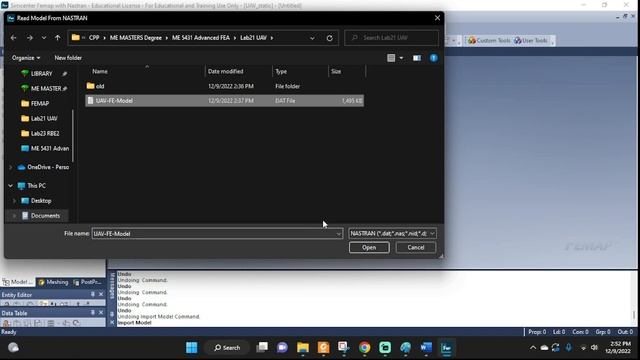Go back using the dialog's back arrow
The width and height of the screenshot is (640, 360).
(13, 38)
